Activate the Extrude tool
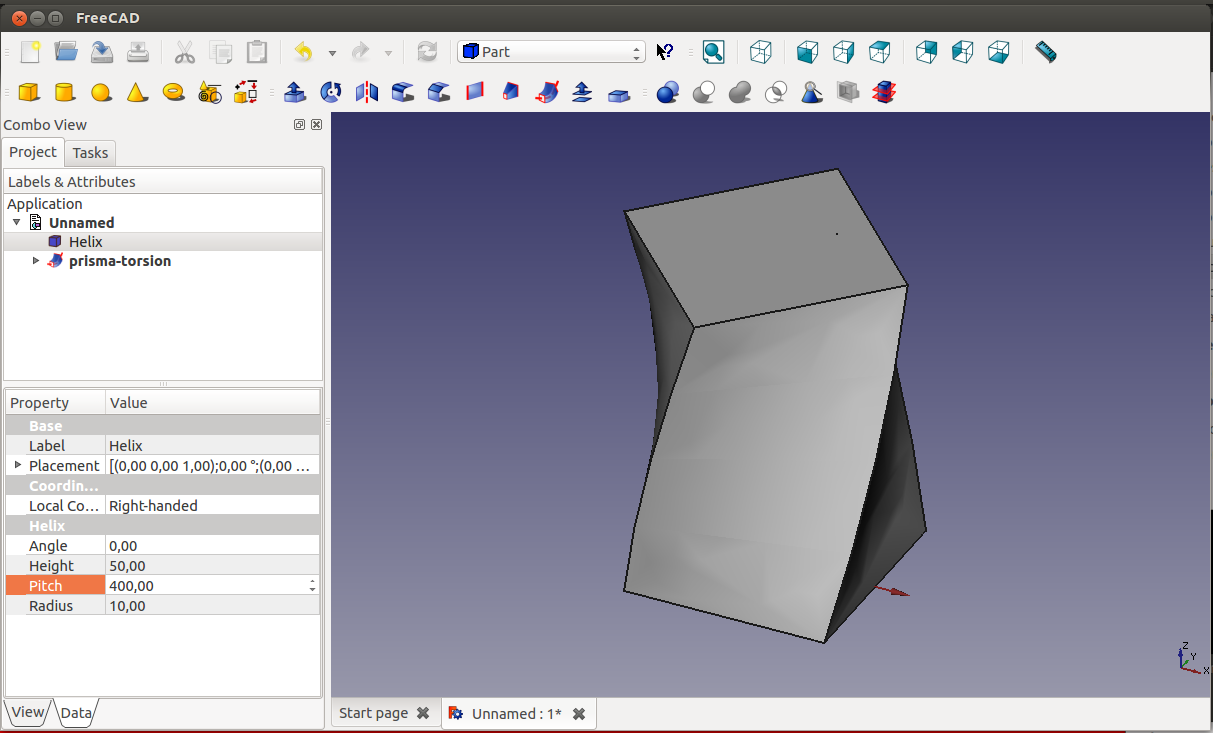This screenshot has height=733, width=1213. [x=294, y=93]
